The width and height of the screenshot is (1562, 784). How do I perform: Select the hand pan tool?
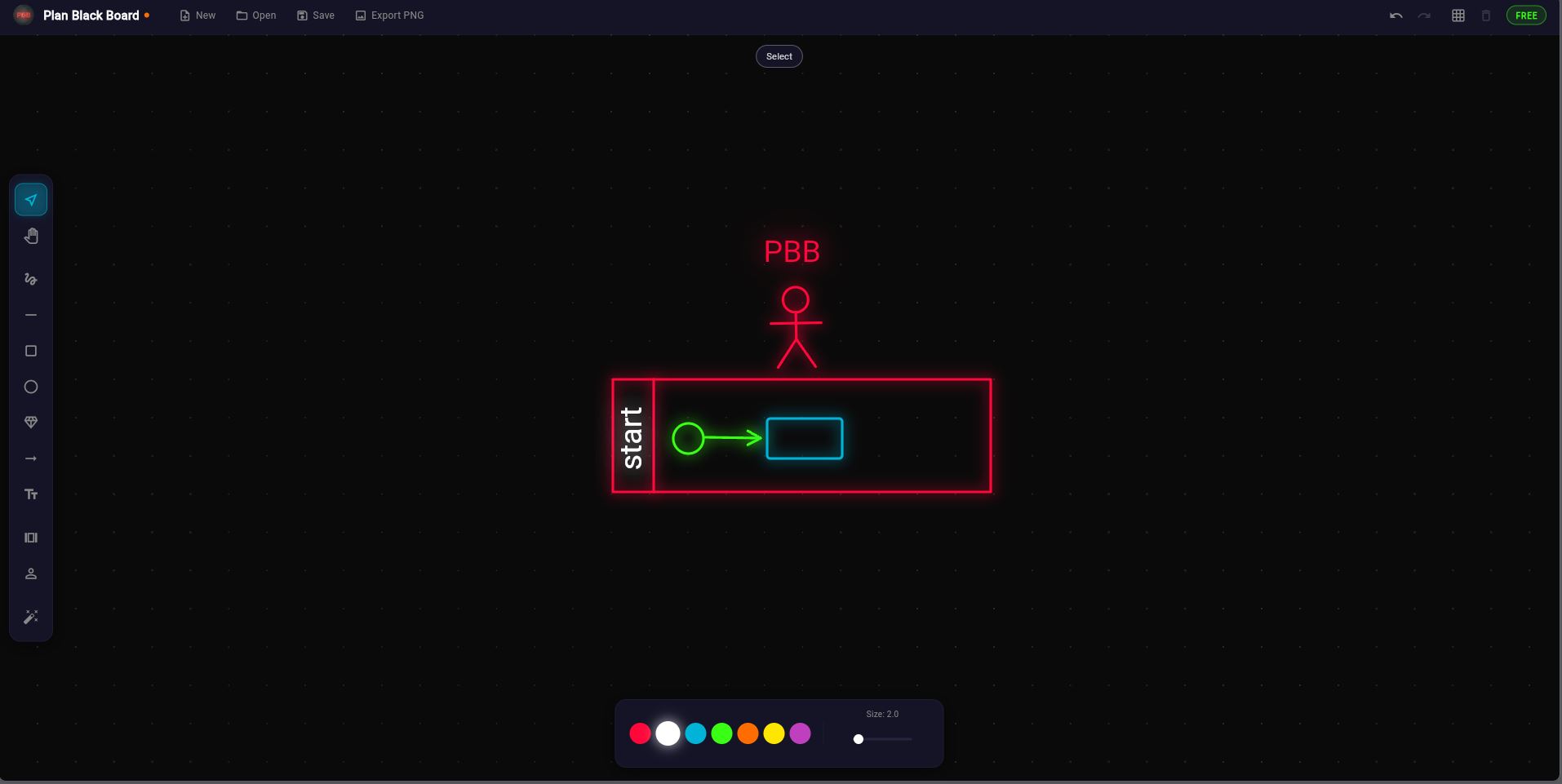(31, 237)
